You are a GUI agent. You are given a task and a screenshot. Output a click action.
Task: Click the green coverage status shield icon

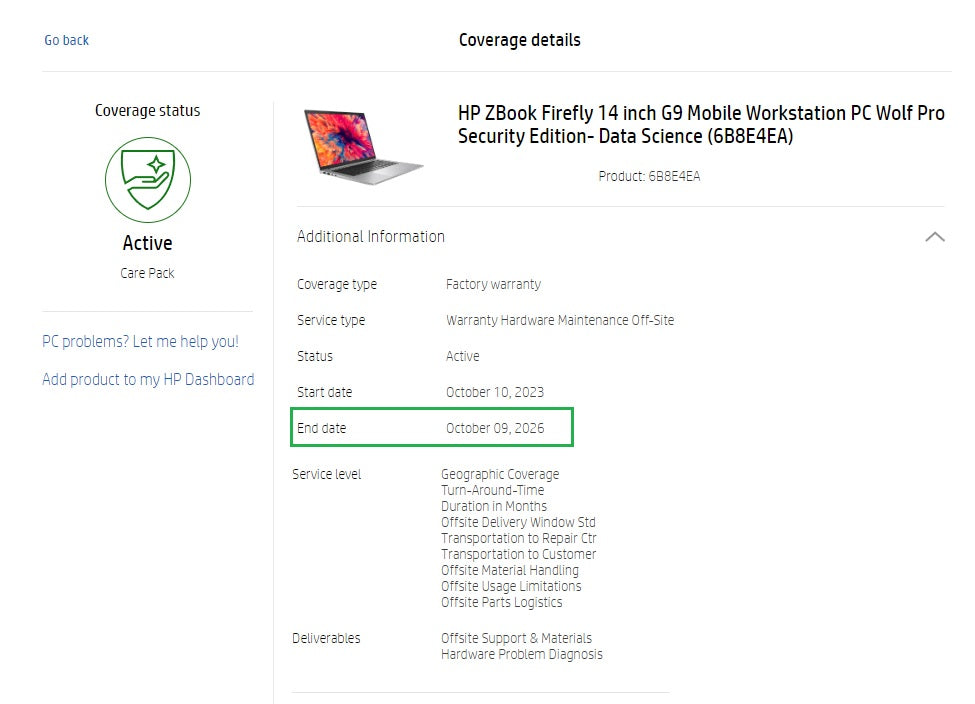point(148,180)
